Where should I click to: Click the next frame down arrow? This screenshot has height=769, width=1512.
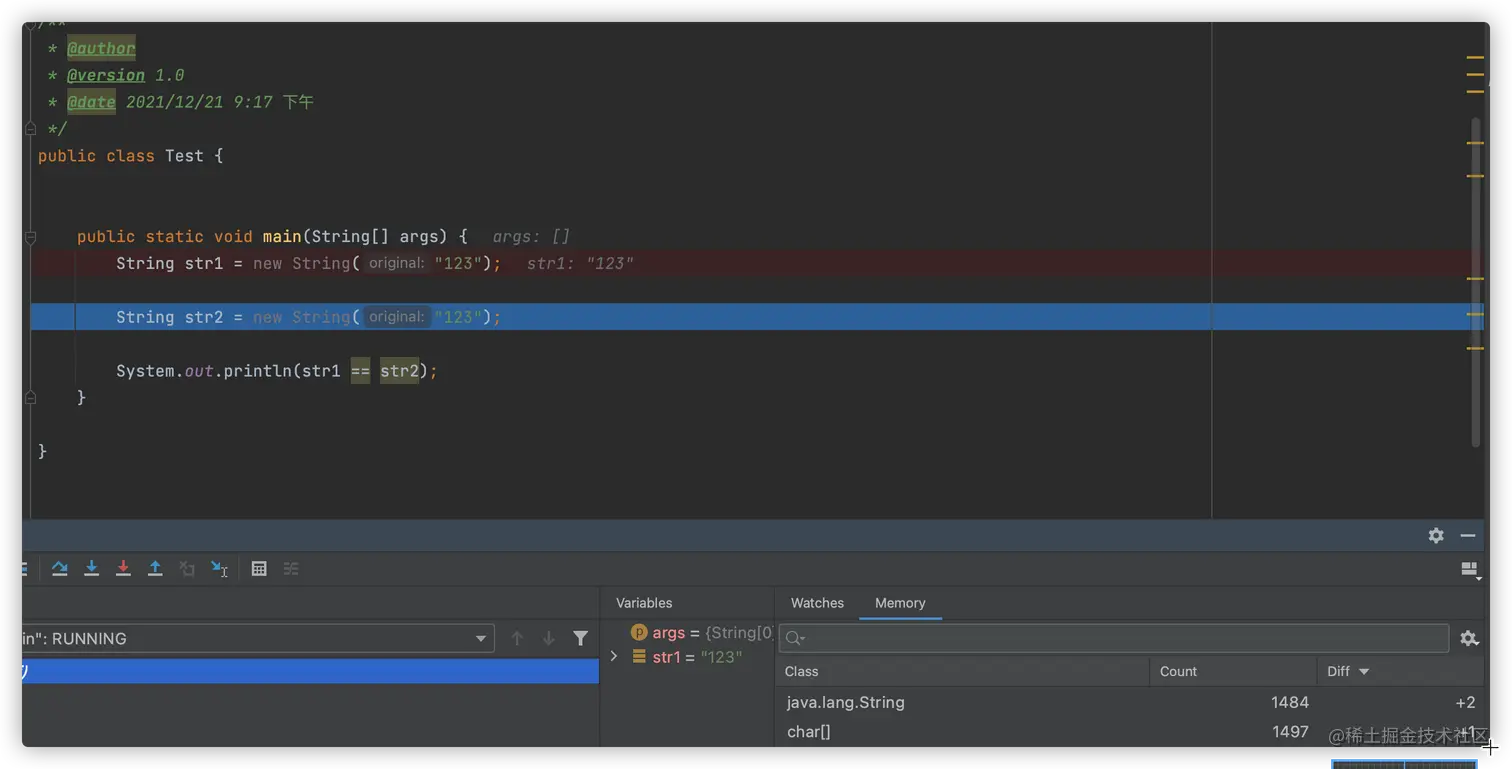(549, 638)
